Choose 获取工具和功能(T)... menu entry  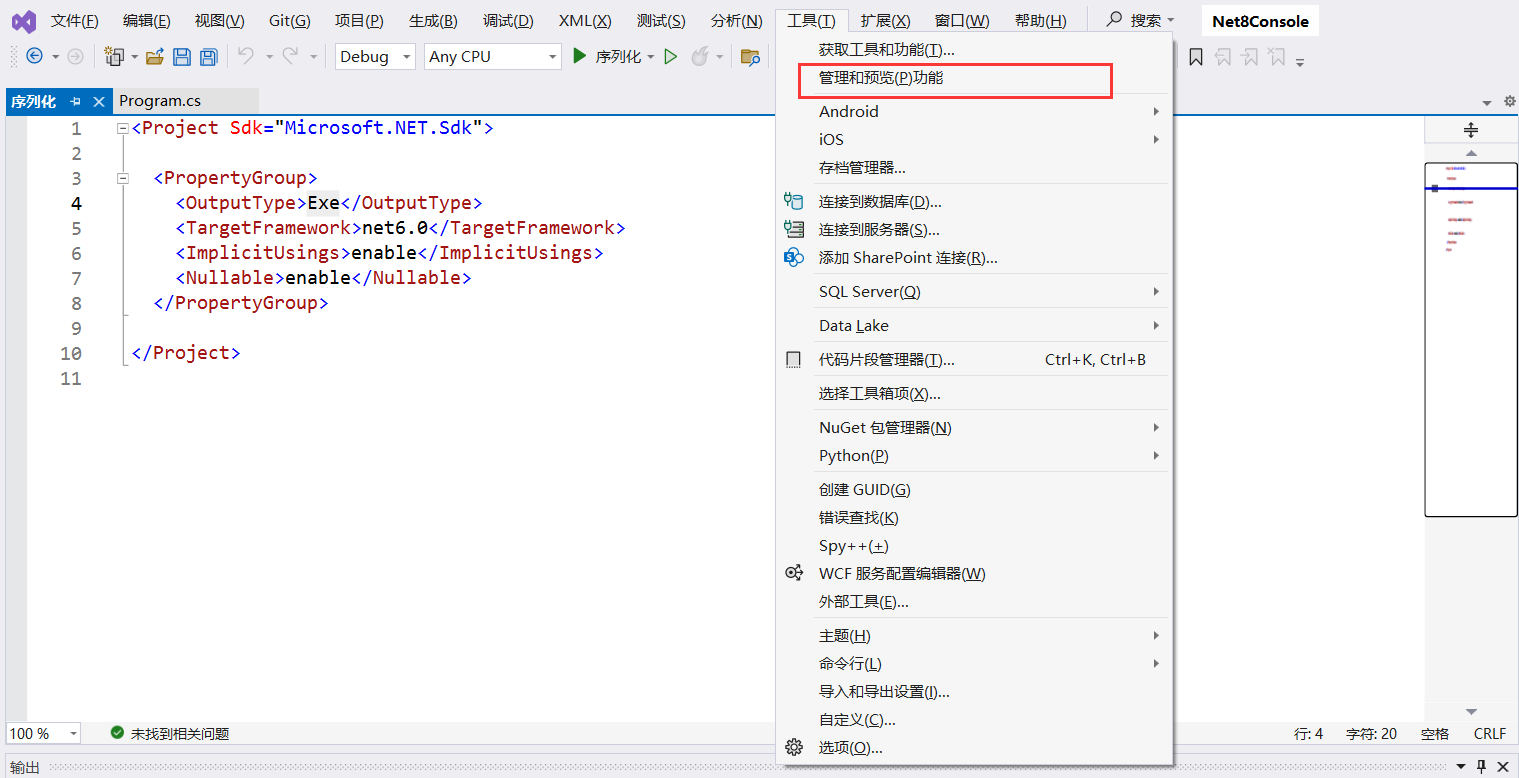[x=974, y=49]
